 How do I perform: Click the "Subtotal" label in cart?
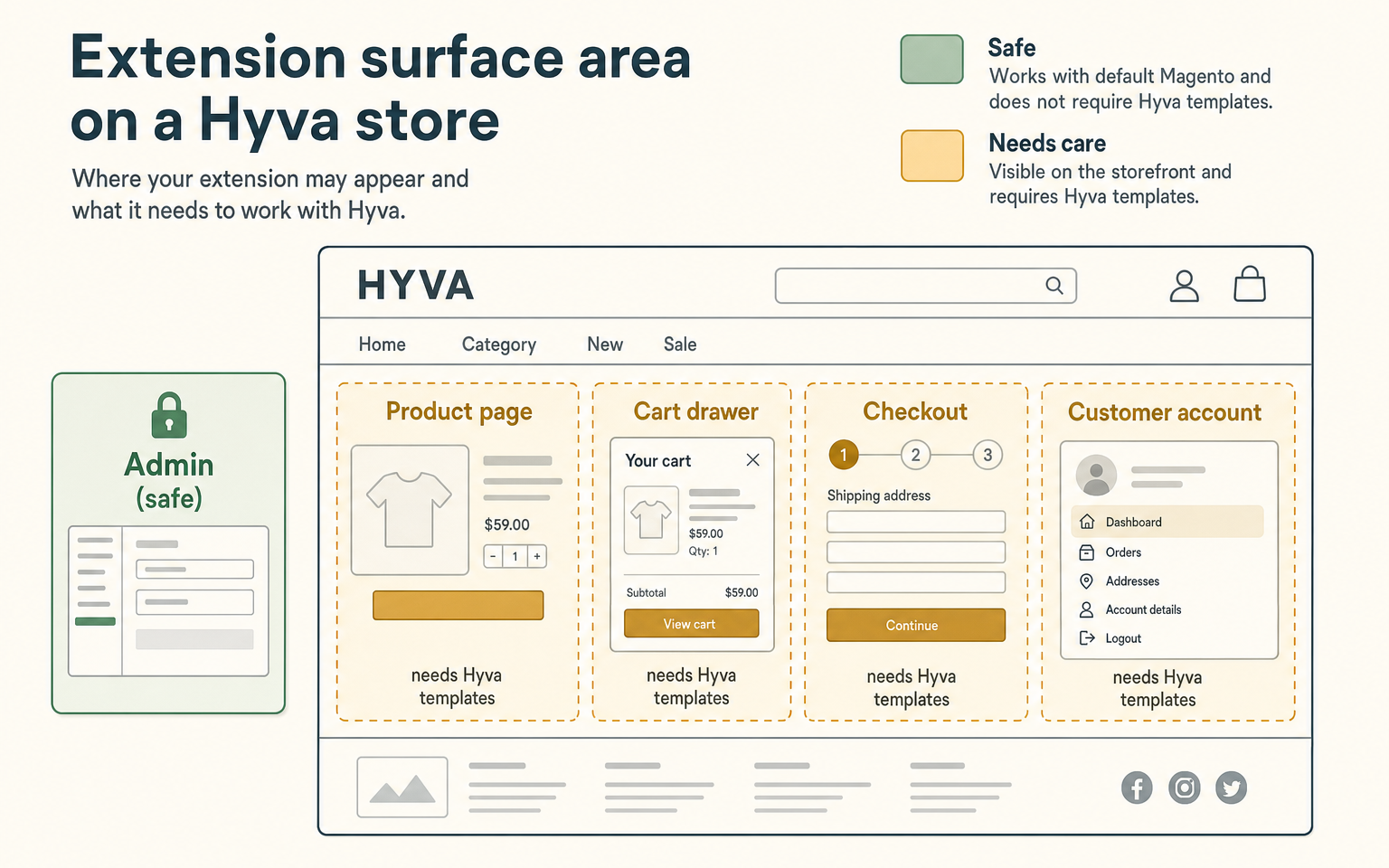pyautogui.click(x=647, y=593)
